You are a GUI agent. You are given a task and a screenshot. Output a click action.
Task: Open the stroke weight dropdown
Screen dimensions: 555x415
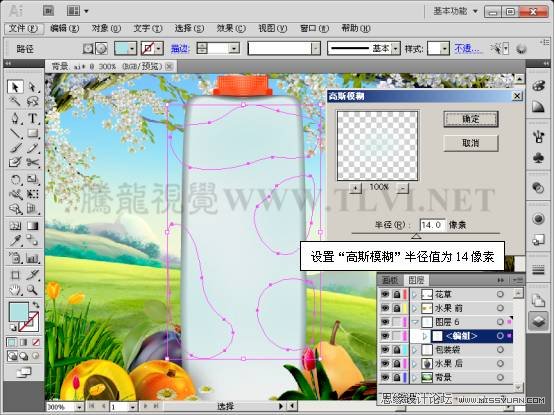tap(234, 49)
